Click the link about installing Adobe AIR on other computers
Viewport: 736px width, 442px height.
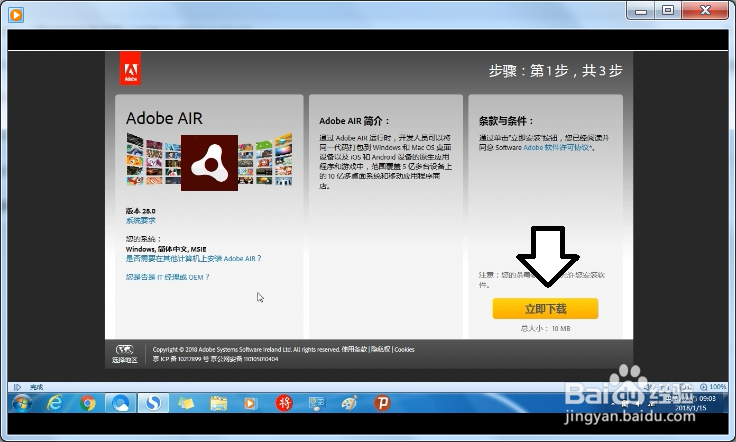point(193,259)
